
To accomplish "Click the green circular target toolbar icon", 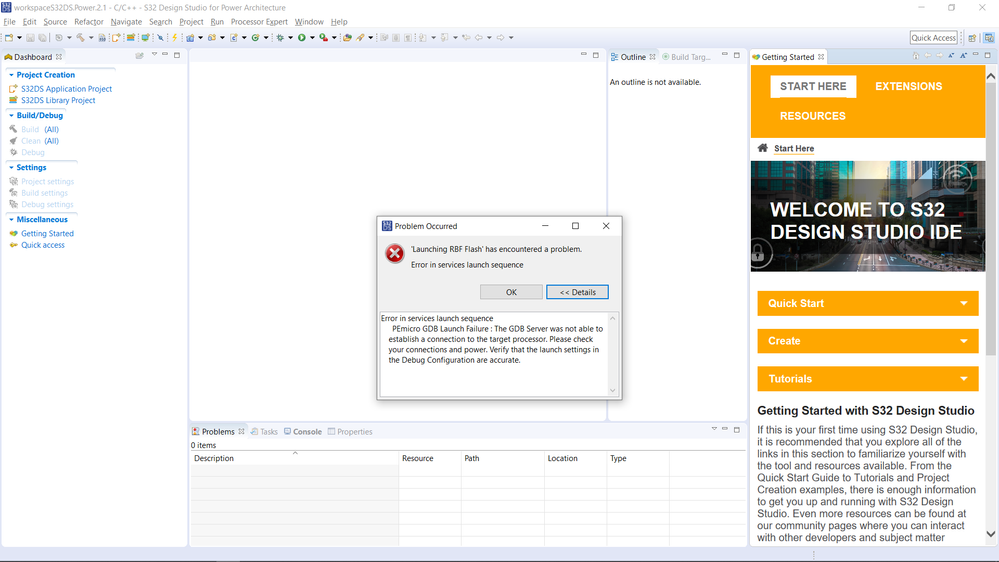I will [255, 38].
